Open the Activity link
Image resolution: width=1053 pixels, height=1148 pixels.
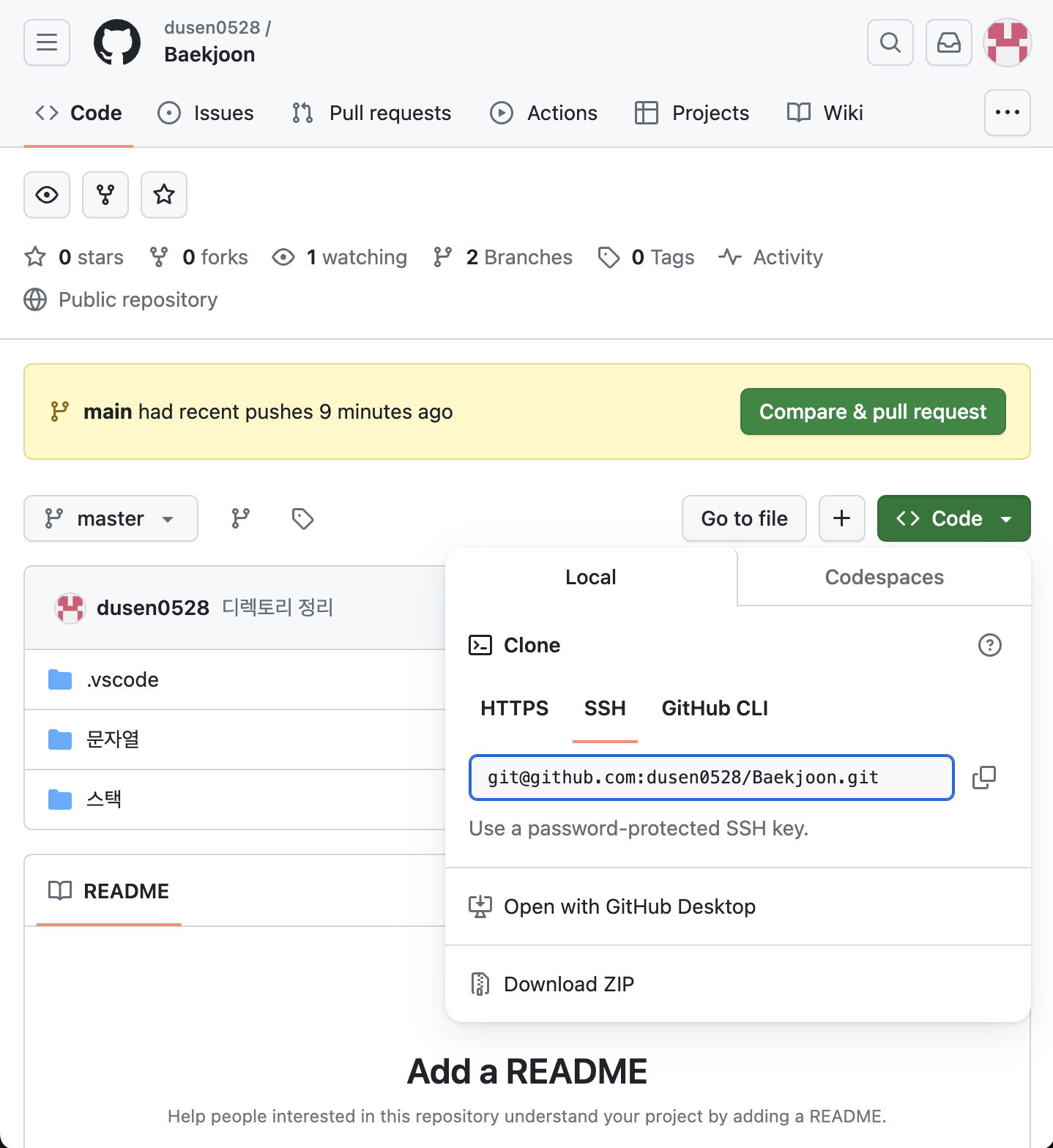770,257
